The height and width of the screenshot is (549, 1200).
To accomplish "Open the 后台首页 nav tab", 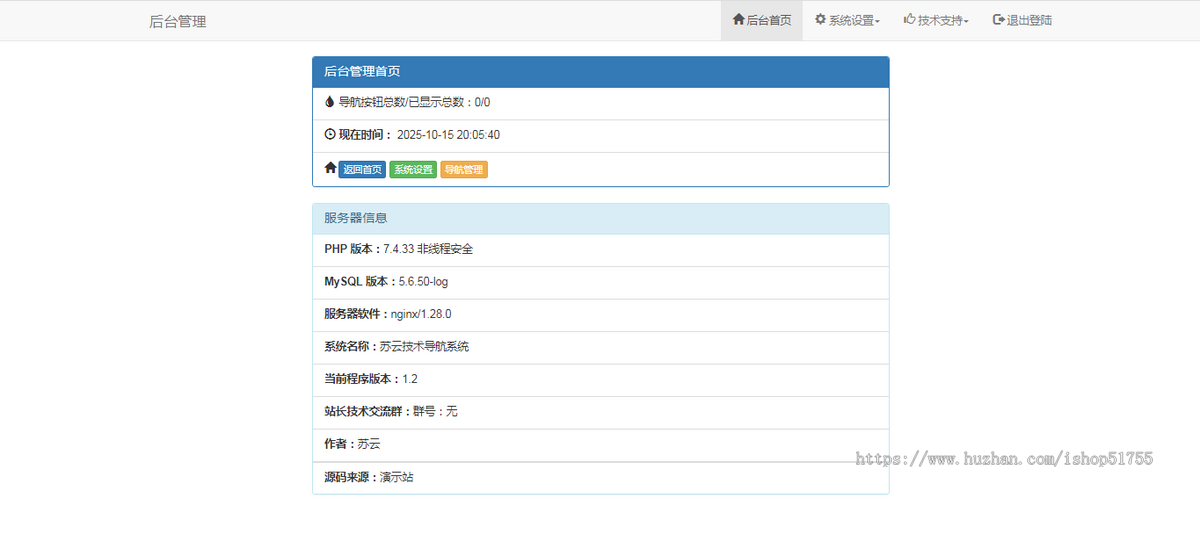I will 762,20.
